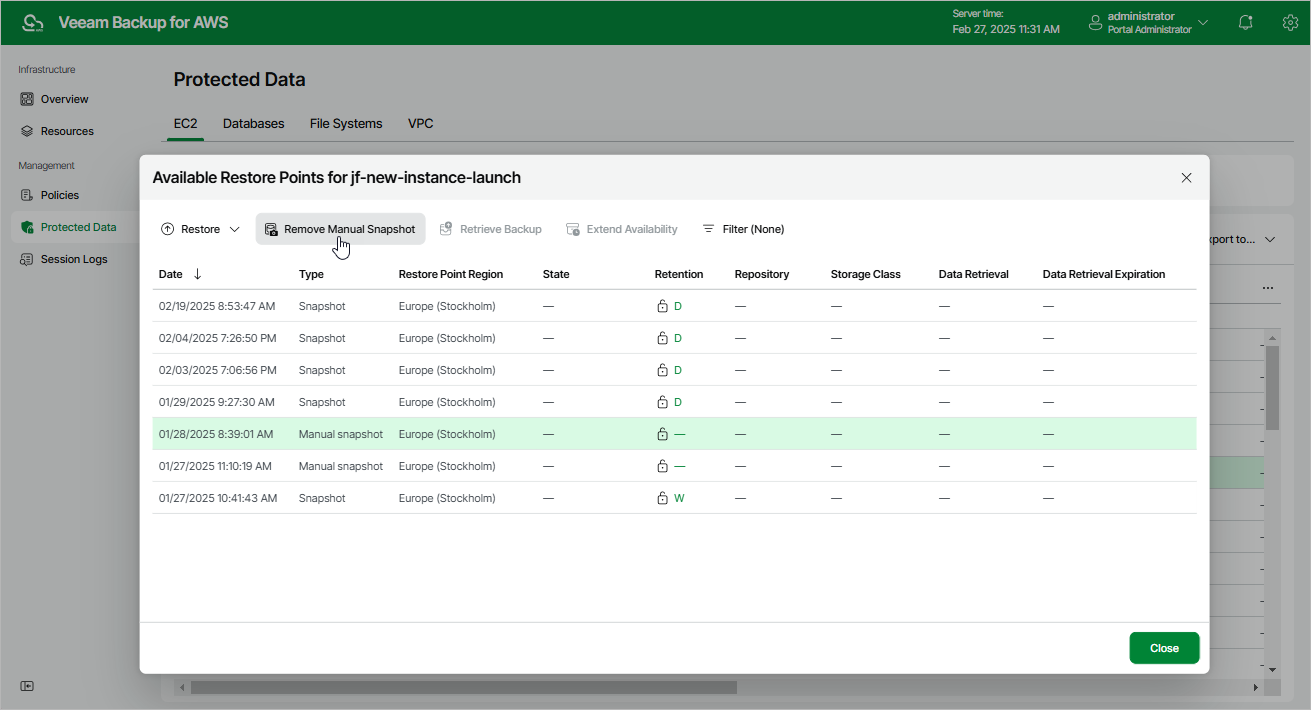This screenshot has height=710, width=1311.
Task: Click the horizontal scrollbar at the bottom
Action: 463,688
